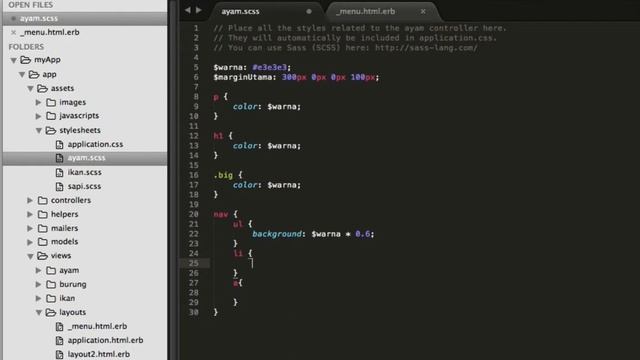The height and width of the screenshot is (360, 640).
Task: Click the _menu.html.erb file icon in layouts
Action: click(60, 327)
